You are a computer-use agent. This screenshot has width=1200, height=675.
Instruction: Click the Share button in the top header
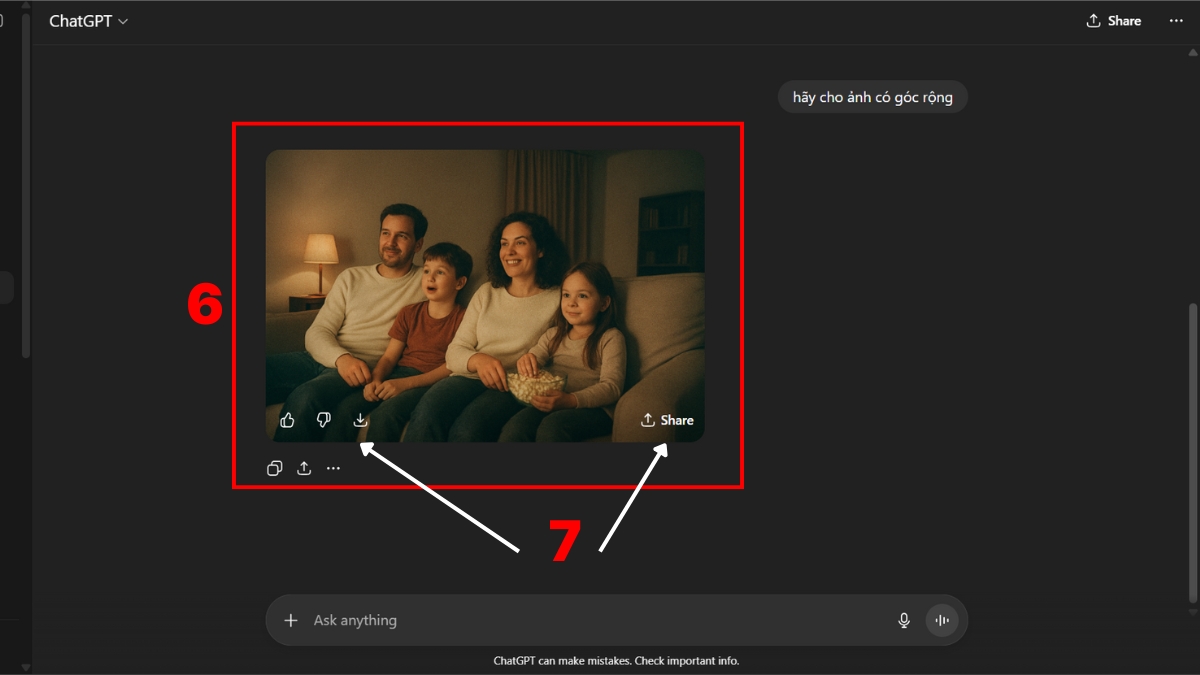click(x=1113, y=21)
